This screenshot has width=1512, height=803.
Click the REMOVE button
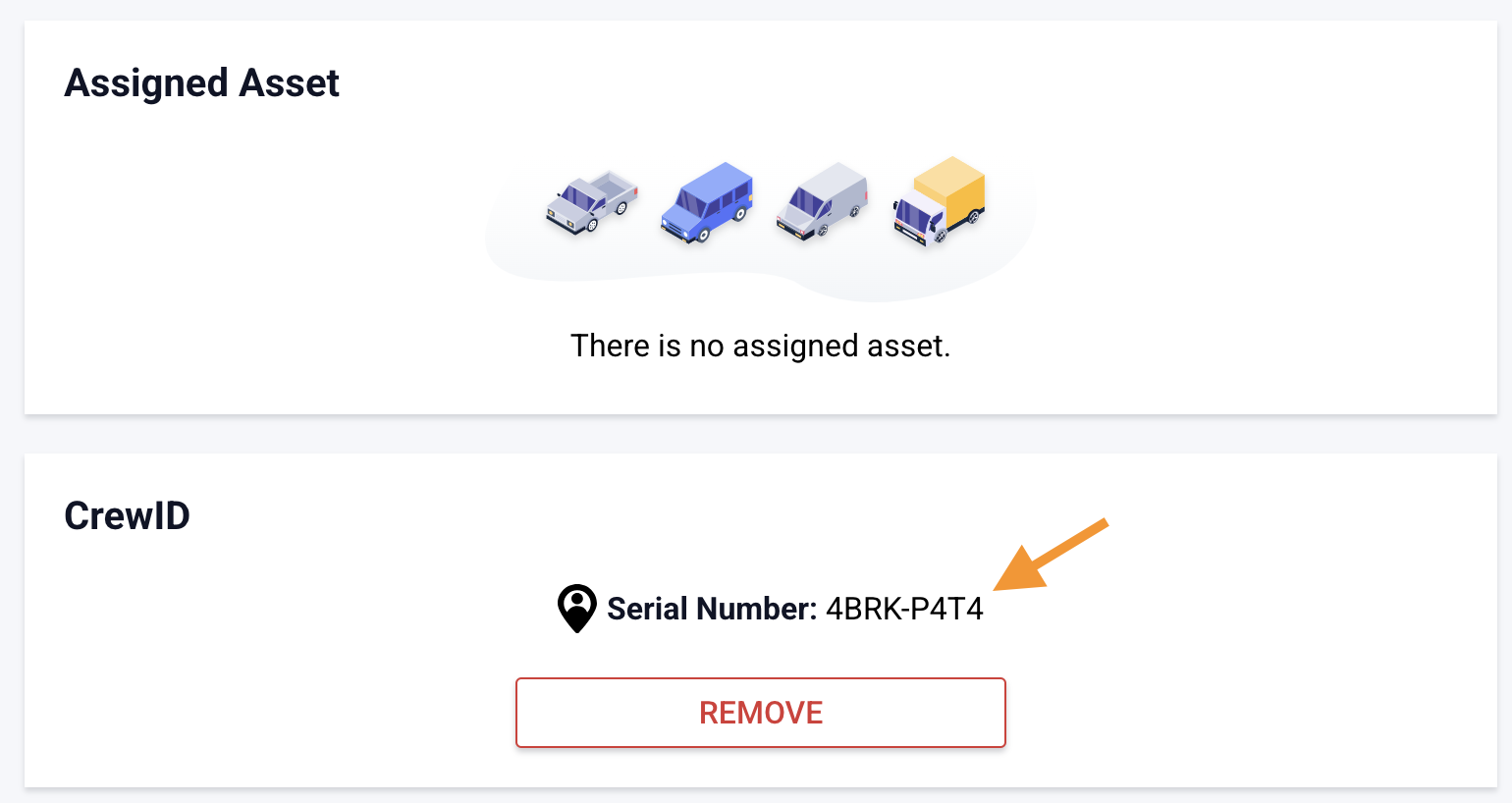pyautogui.click(x=761, y=713)
